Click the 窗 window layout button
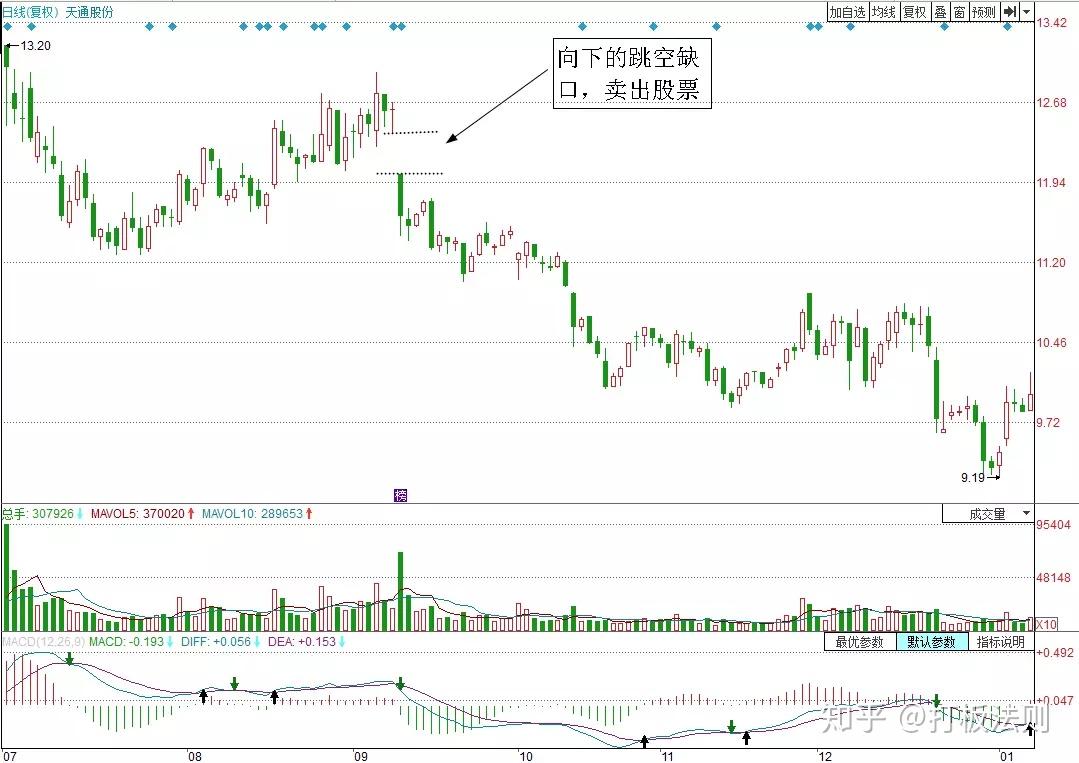Viewport: 1079px width, 763px height. [959, 12]
